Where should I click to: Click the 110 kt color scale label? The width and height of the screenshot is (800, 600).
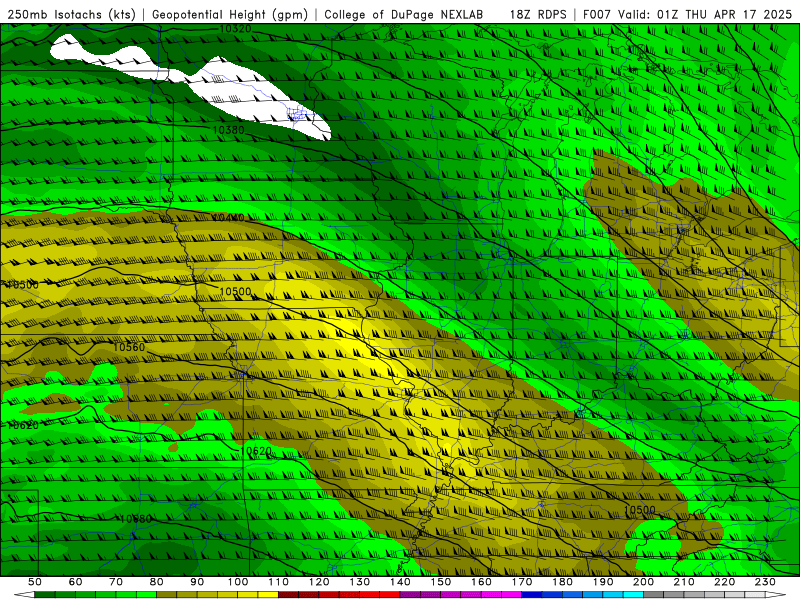tap(279, 582)
